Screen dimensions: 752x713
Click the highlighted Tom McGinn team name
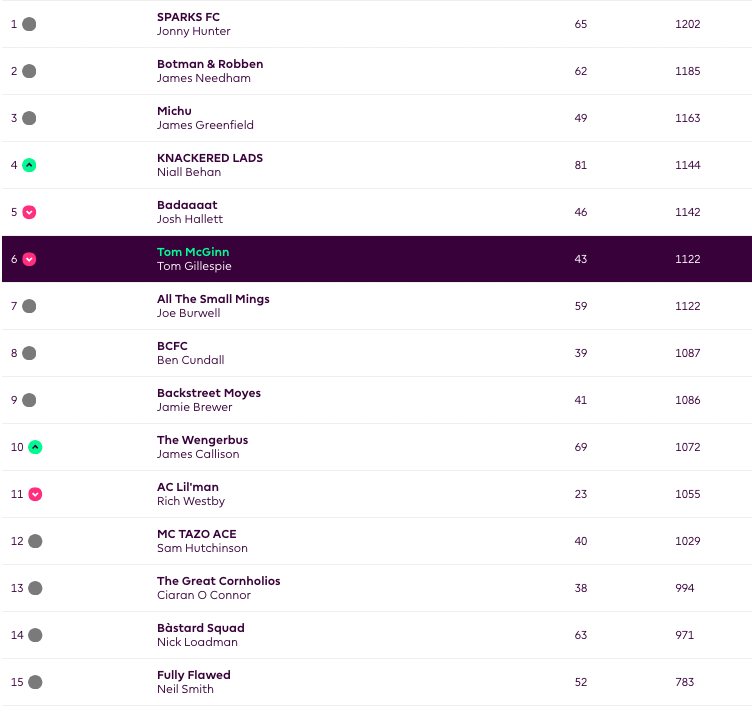[x=193, y=252]
